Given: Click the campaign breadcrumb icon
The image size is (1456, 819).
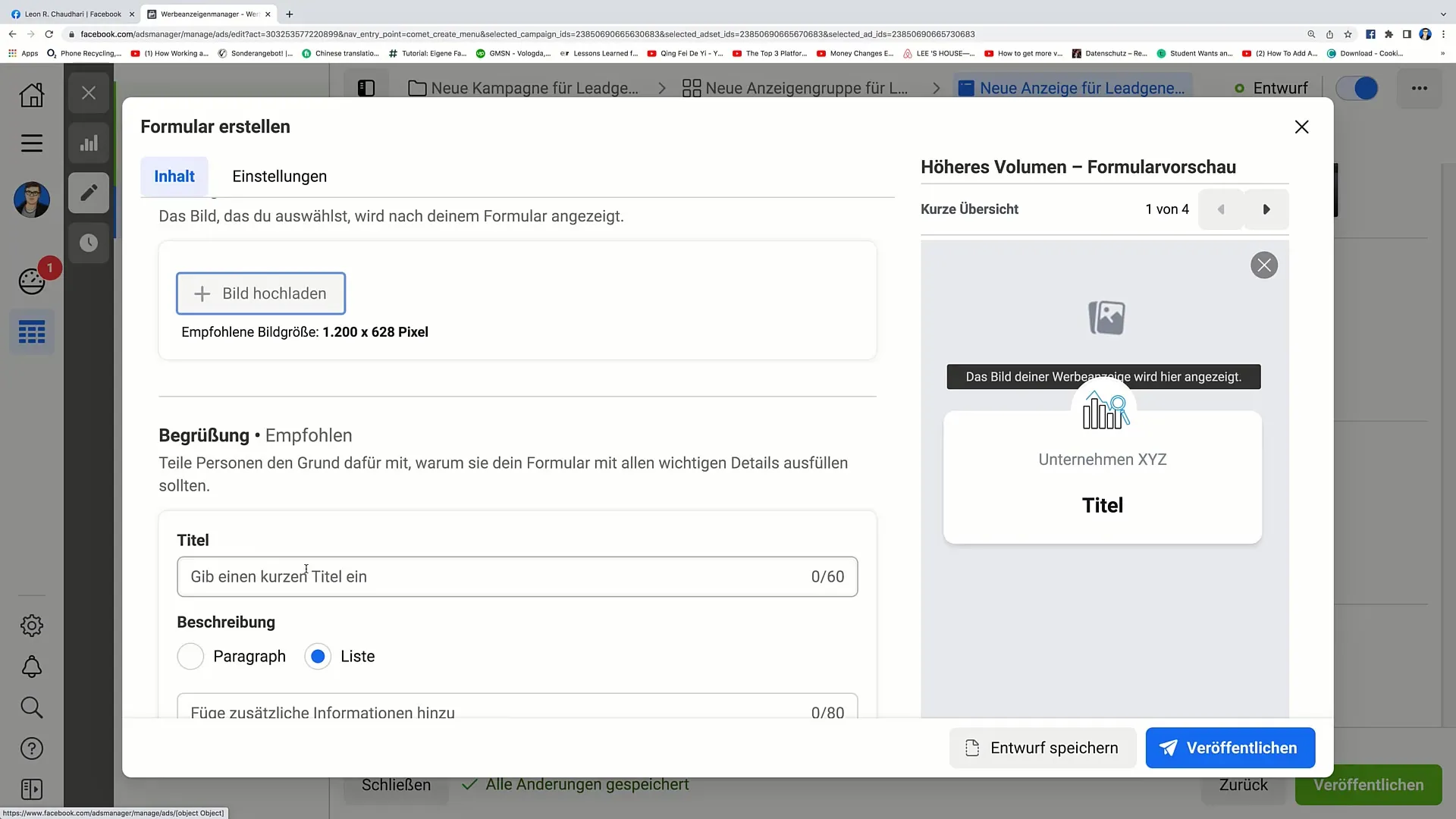Looking at the screenshot, I should coord(417,88).
